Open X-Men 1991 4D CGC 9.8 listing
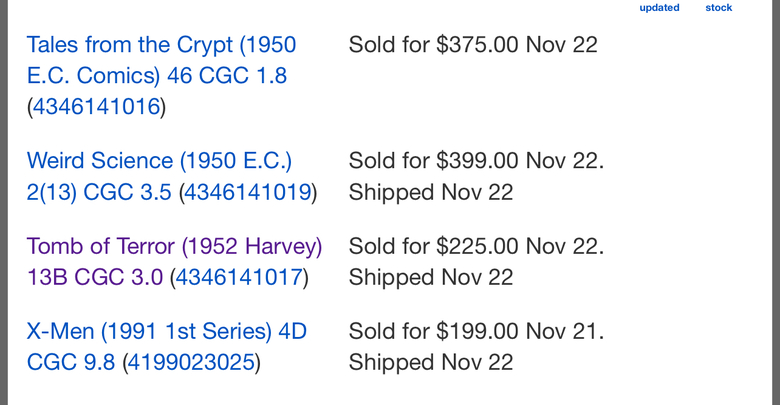780x405 pixels. (x=167, y=347)
